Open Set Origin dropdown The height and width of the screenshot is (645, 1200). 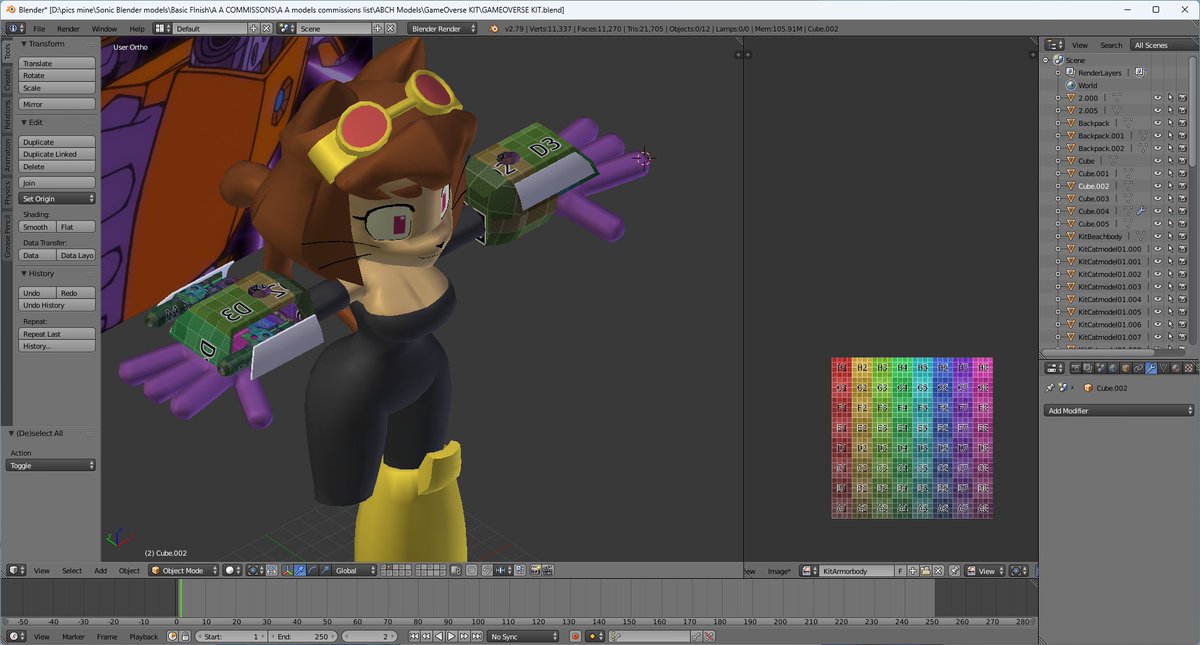point(57,198)
